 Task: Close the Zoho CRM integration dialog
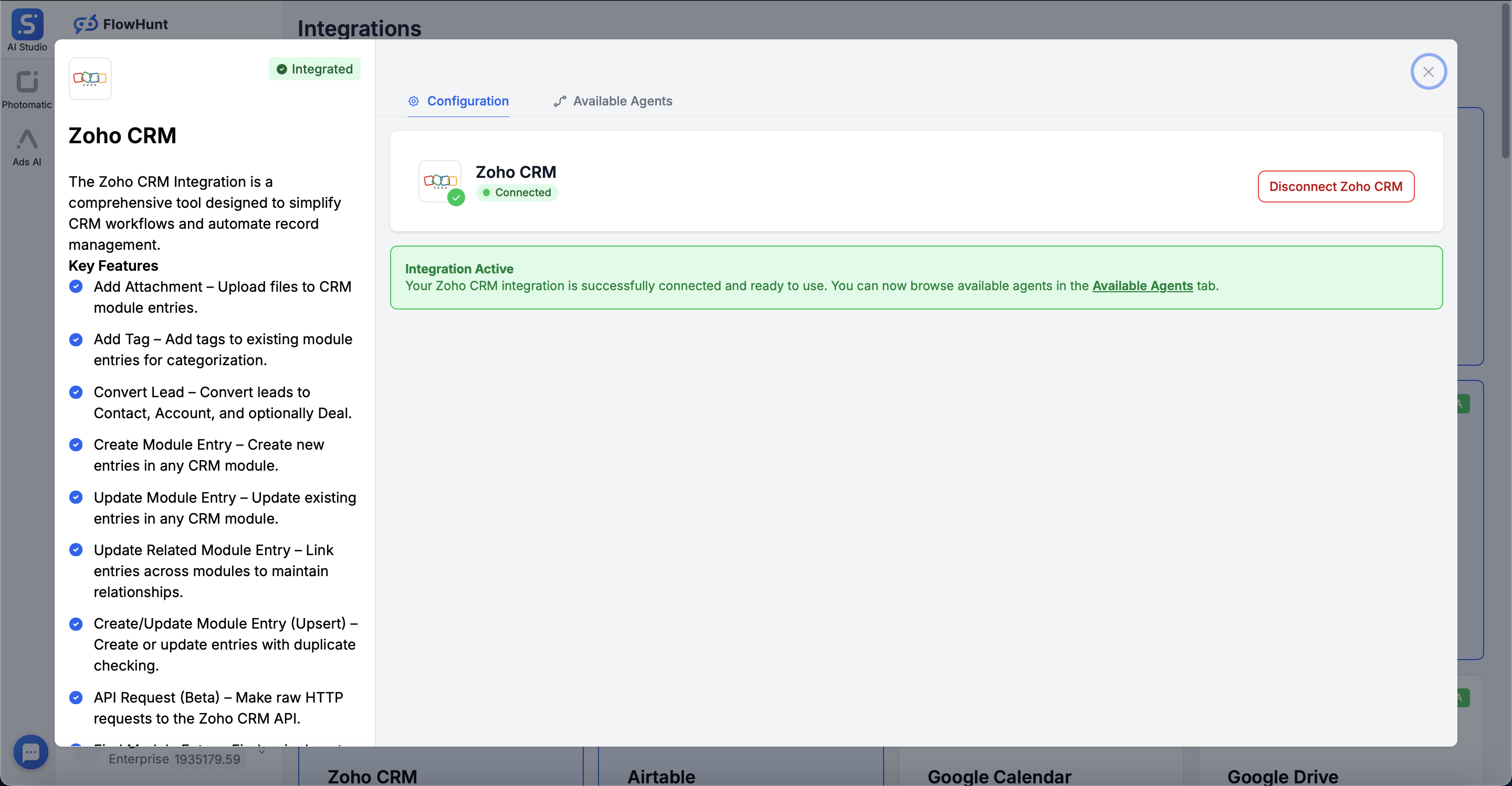pyautogui.click(x=1429, y=71)
